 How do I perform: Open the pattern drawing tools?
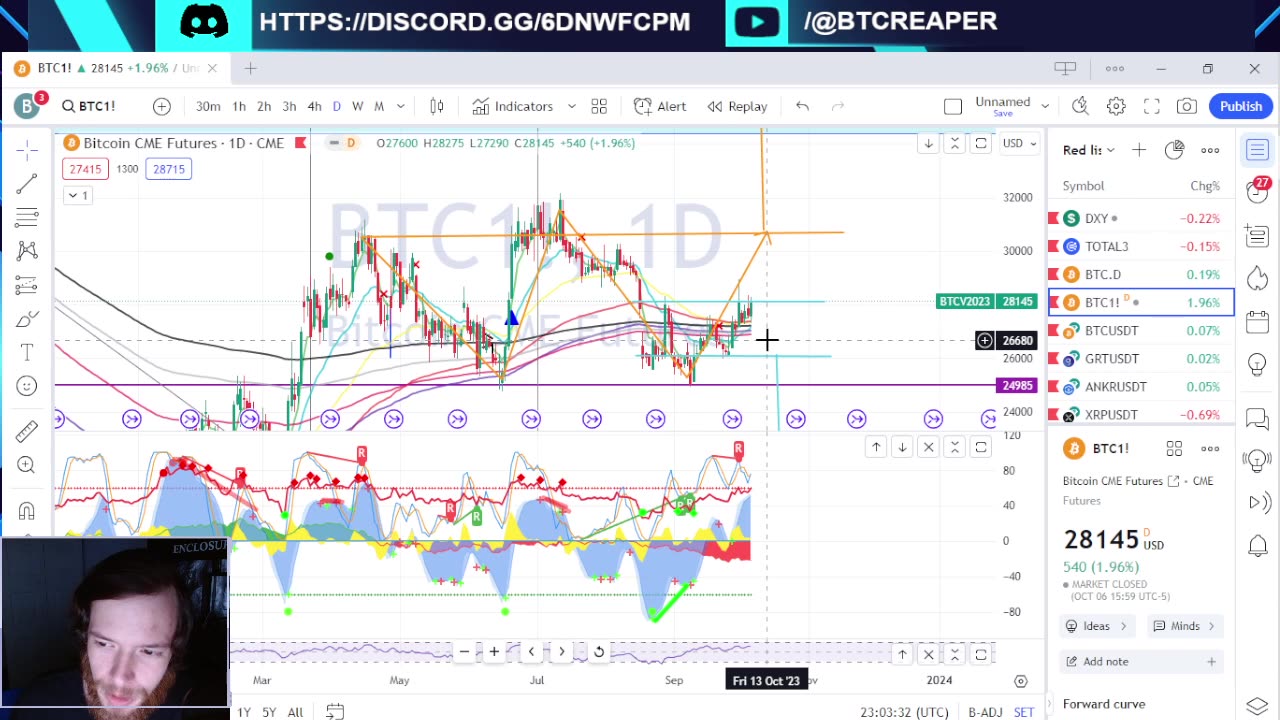tap(27, 250)
